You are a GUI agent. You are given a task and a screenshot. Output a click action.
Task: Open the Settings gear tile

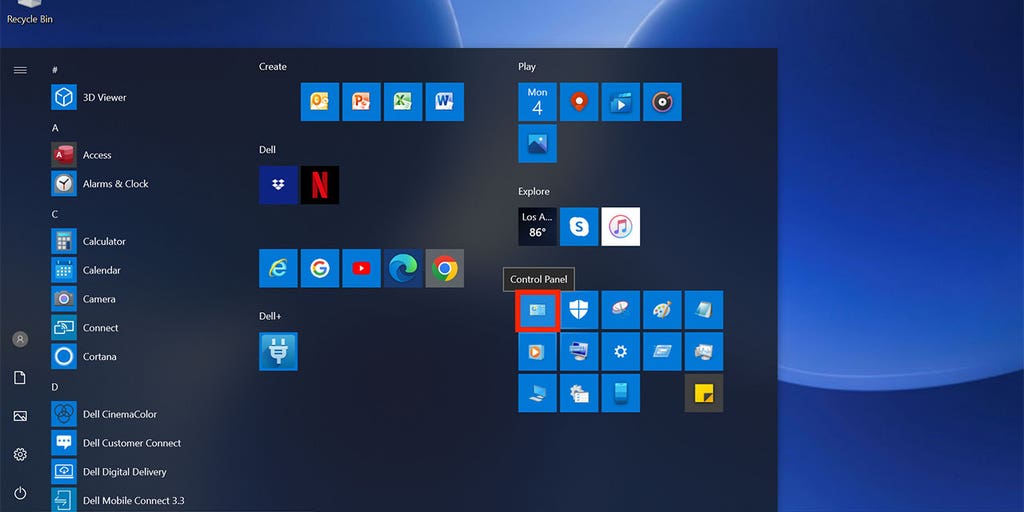click(620, 351)
